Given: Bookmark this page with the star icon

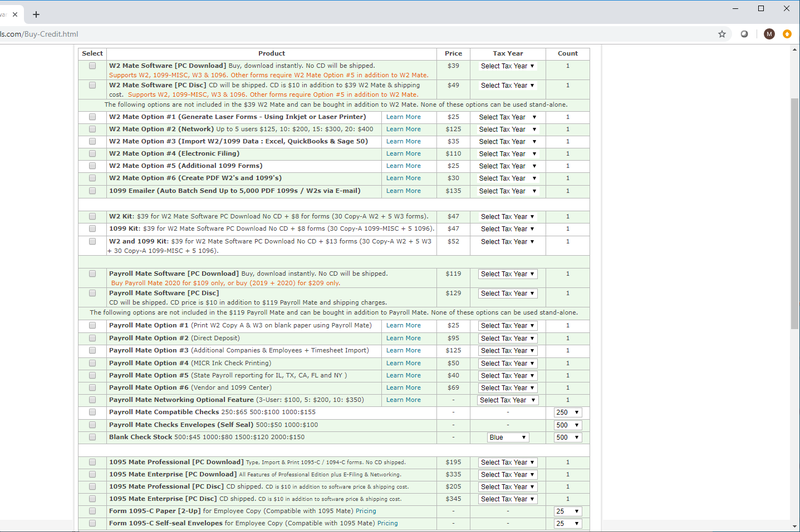Looking at the screenshot, I should click(x=721, y=34).
